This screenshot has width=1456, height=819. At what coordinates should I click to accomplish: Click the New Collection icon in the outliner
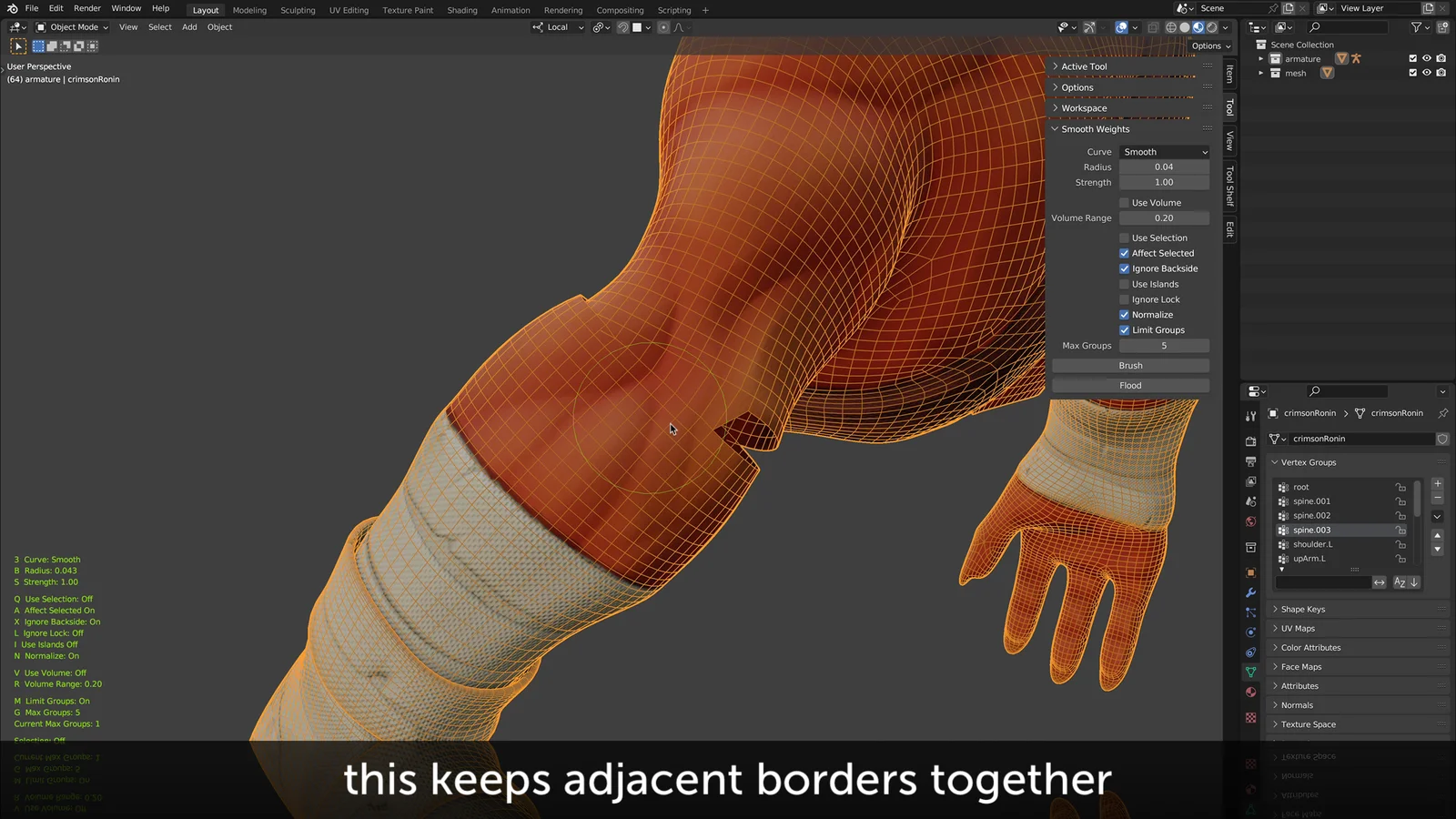click(1442, 28)
